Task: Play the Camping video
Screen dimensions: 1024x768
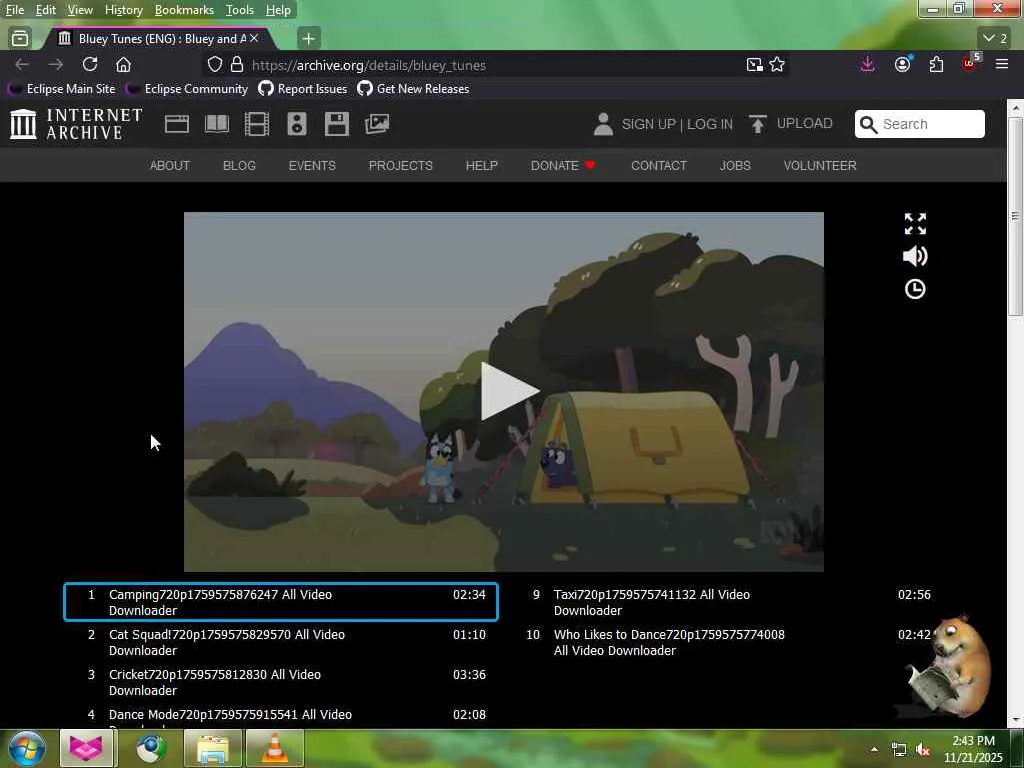Action: [x=509, y=391]
